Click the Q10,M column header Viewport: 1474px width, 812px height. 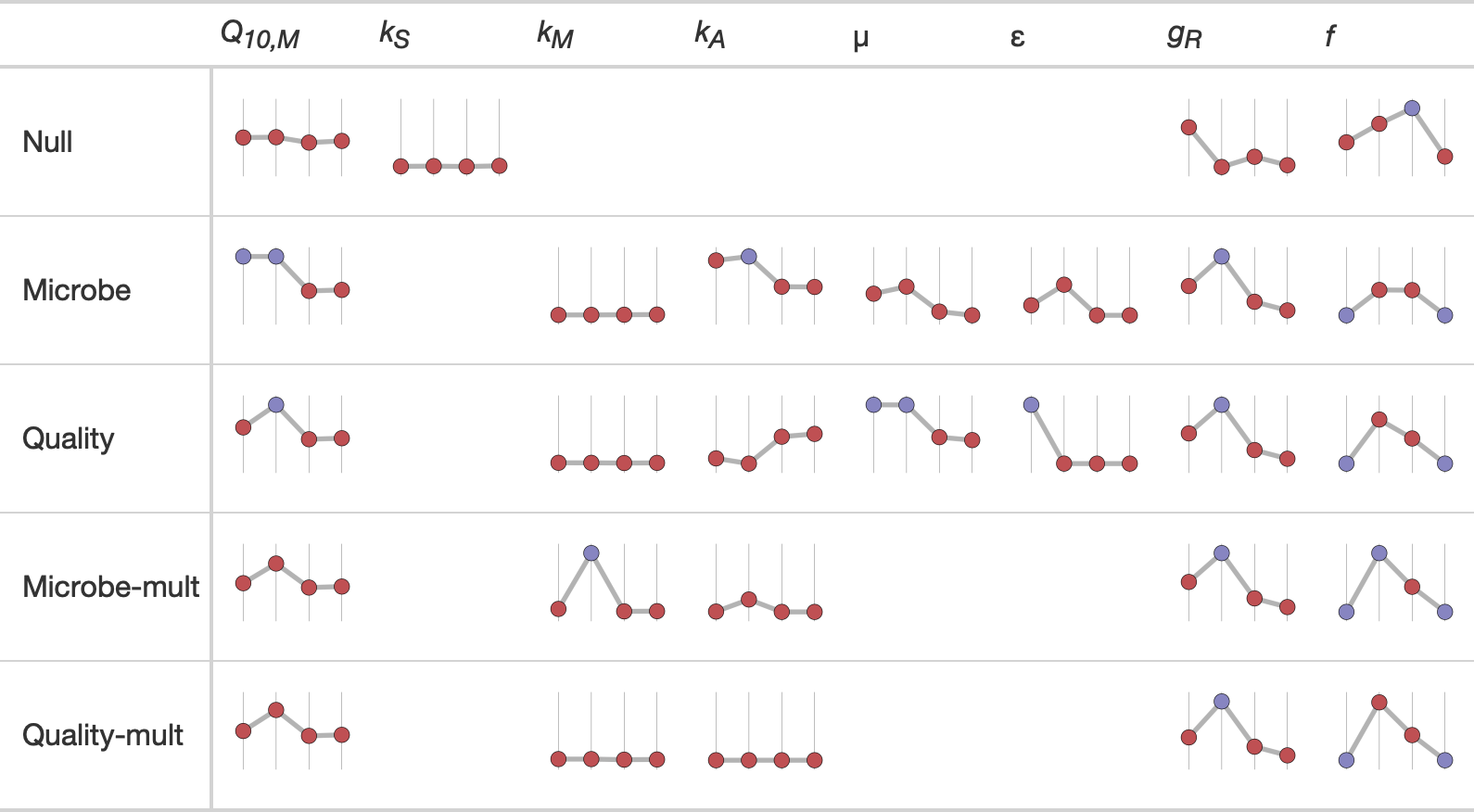click(260, 35)
